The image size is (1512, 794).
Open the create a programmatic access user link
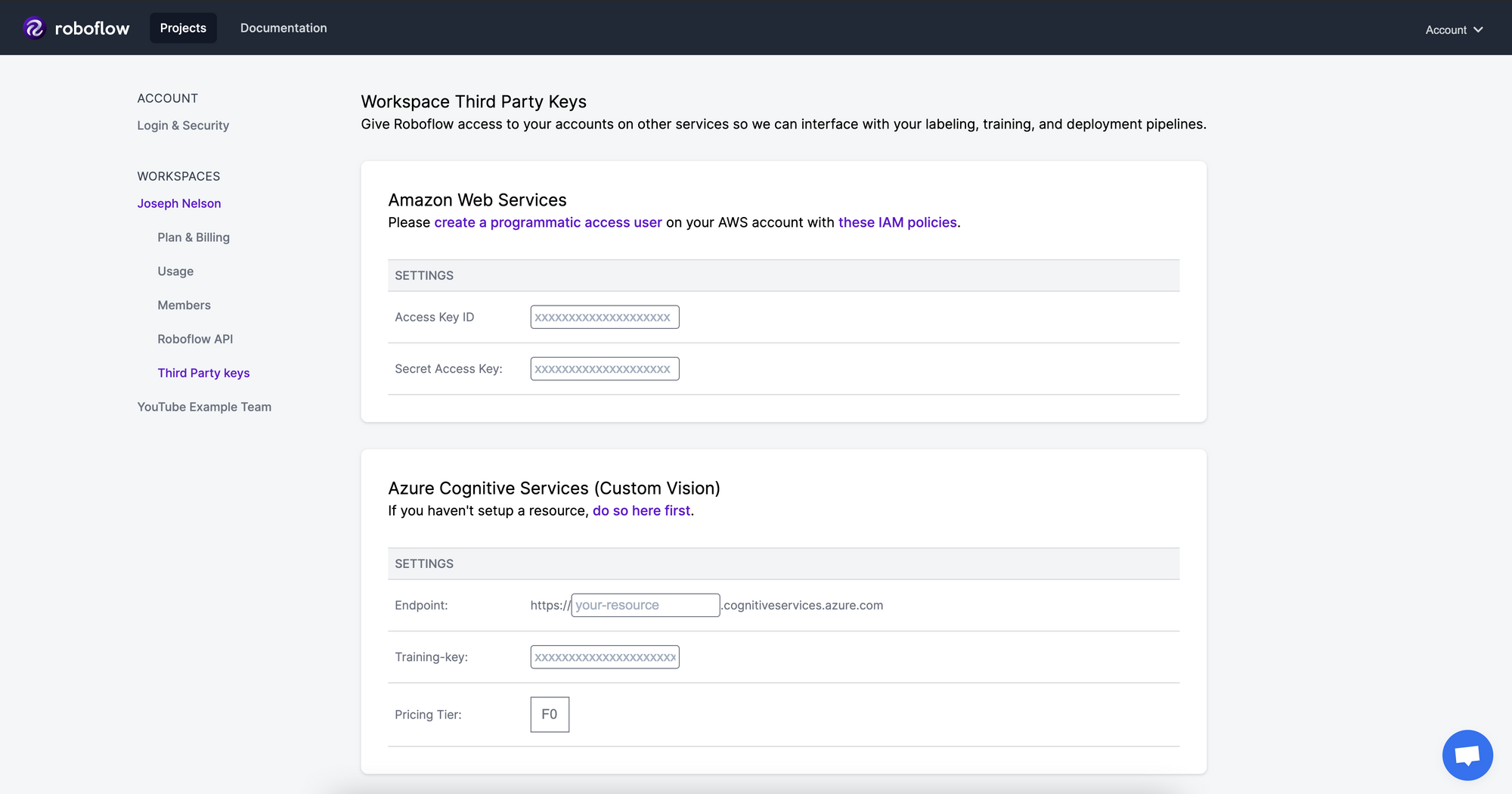547,222
